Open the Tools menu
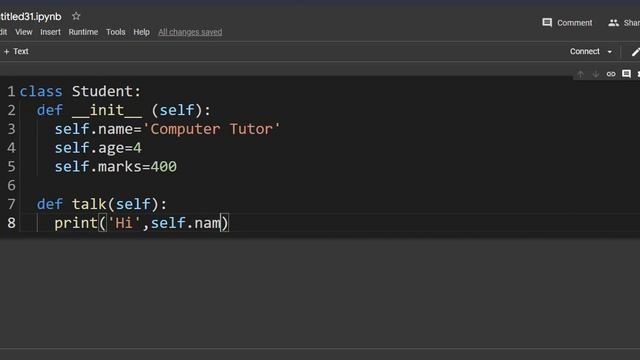Screen dimensions: 640x360 (x=116, y=32)
